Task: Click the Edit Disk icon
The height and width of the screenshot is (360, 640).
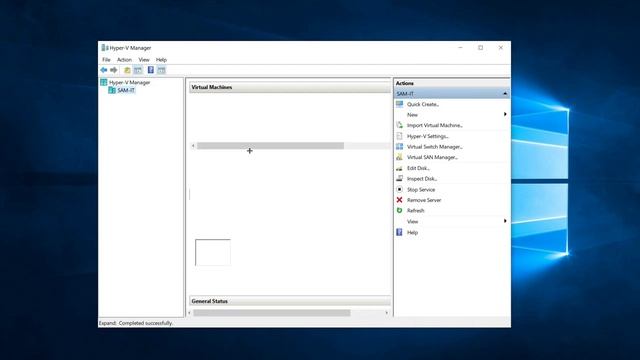Action: point(400,168)
